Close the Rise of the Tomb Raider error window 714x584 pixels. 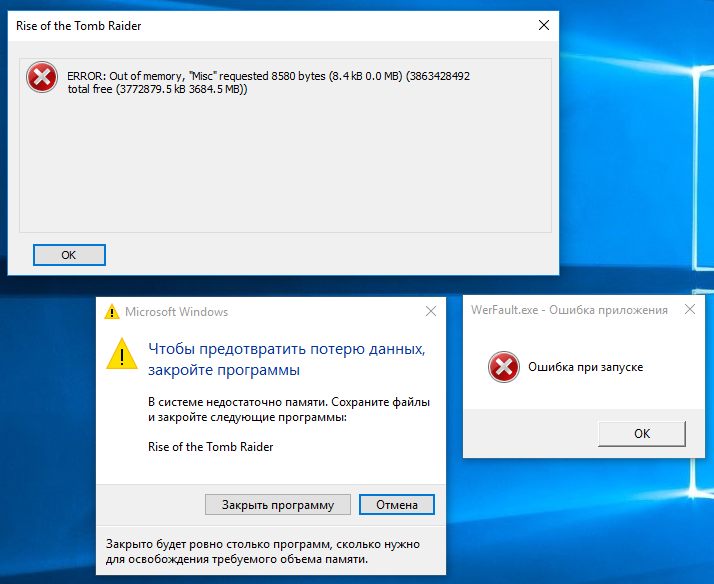(544, 25)
